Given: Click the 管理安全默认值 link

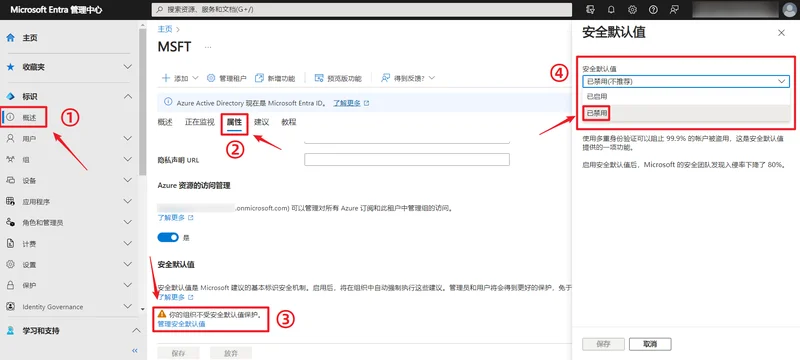Looking at the screenshot, I should tap(182, 324).
